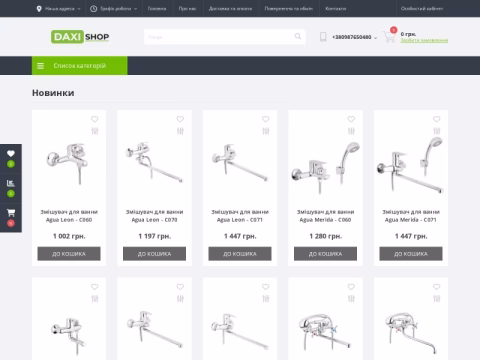480x360 pixels.
Task: Open Aqua Merida C060 product image
Action: click(325, 168)
